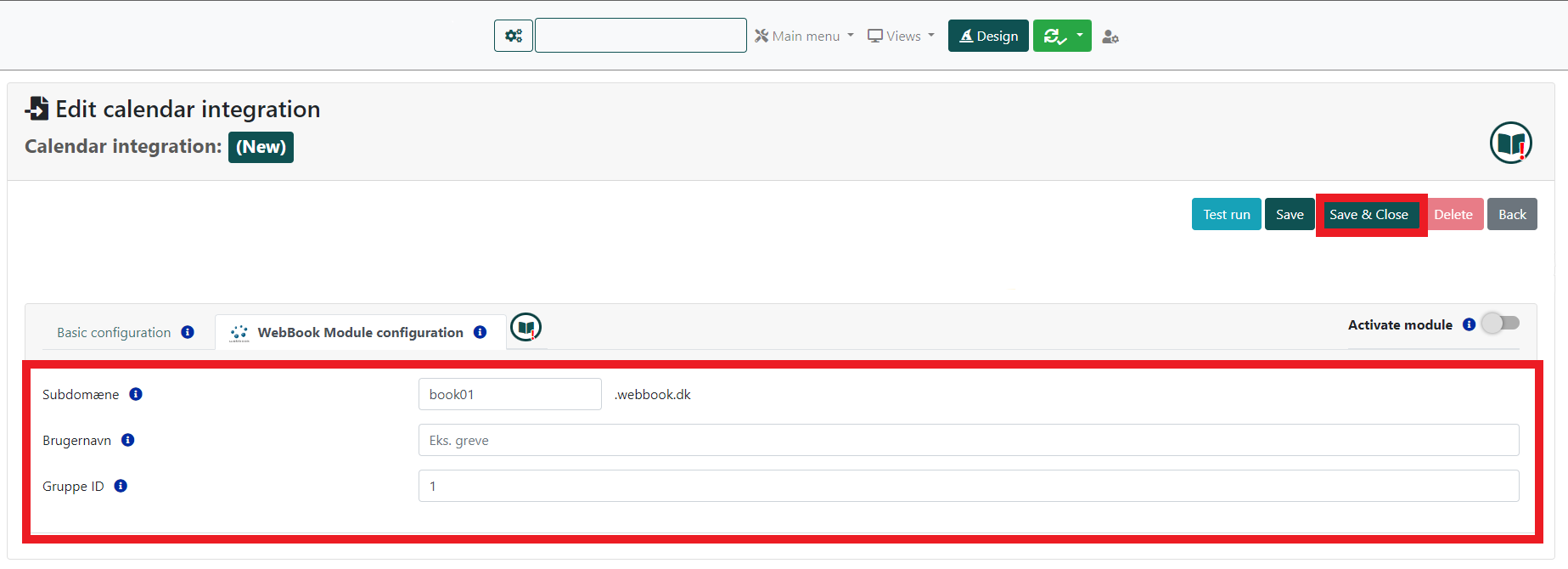Click the Activate module label
The width and height of the screenshot is (1568, 569).
1400,324
